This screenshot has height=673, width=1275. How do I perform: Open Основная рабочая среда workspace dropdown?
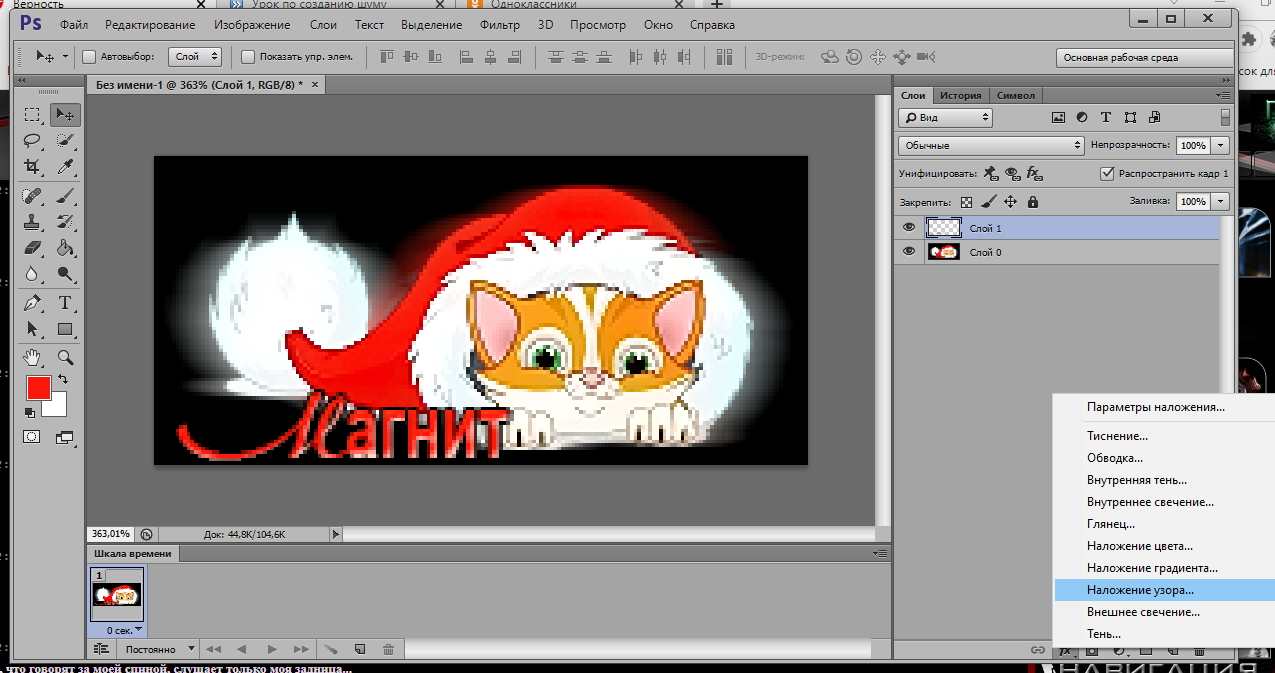(x=1146, y=58)
